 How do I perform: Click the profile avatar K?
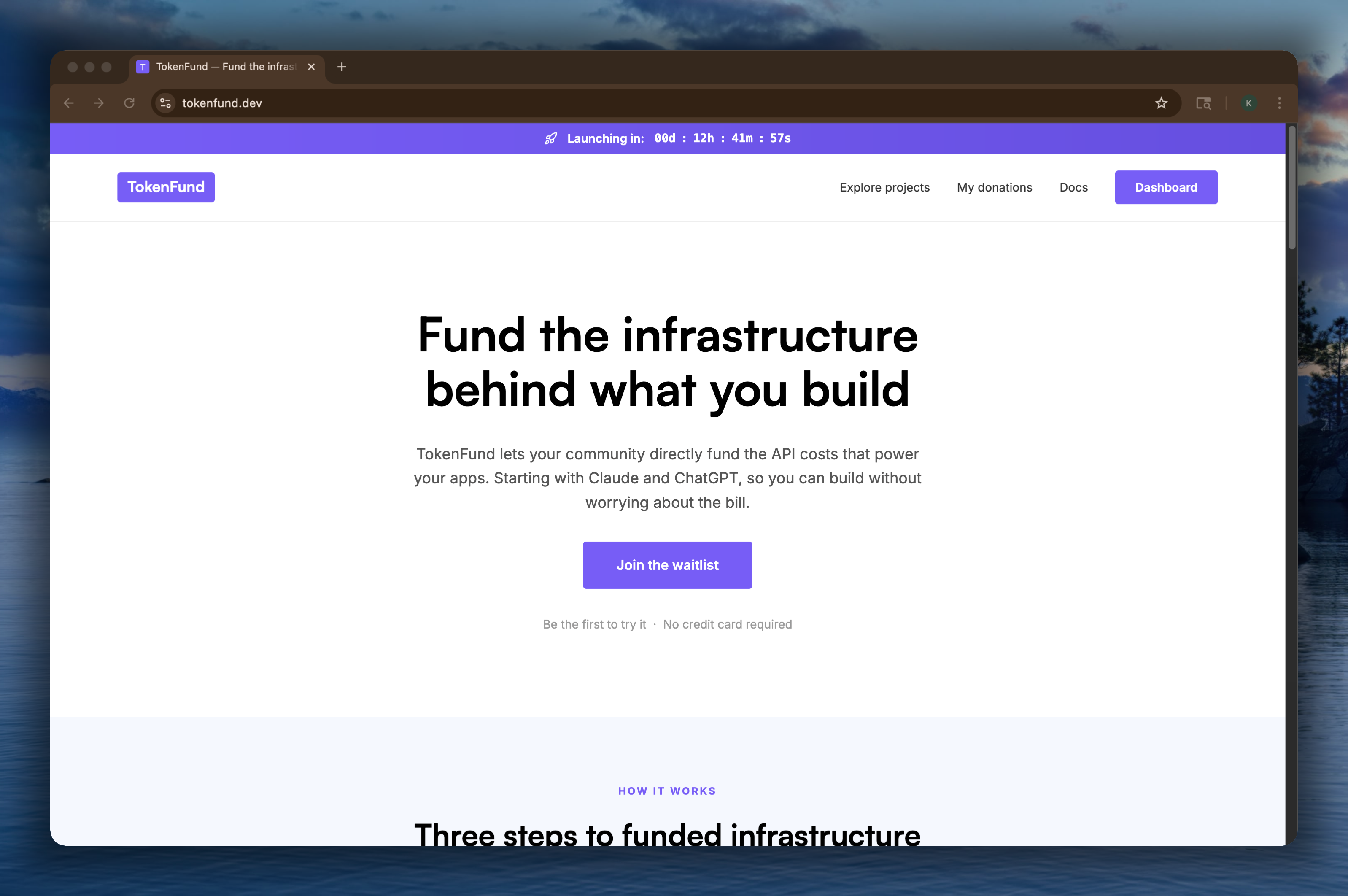point(1248,103)
